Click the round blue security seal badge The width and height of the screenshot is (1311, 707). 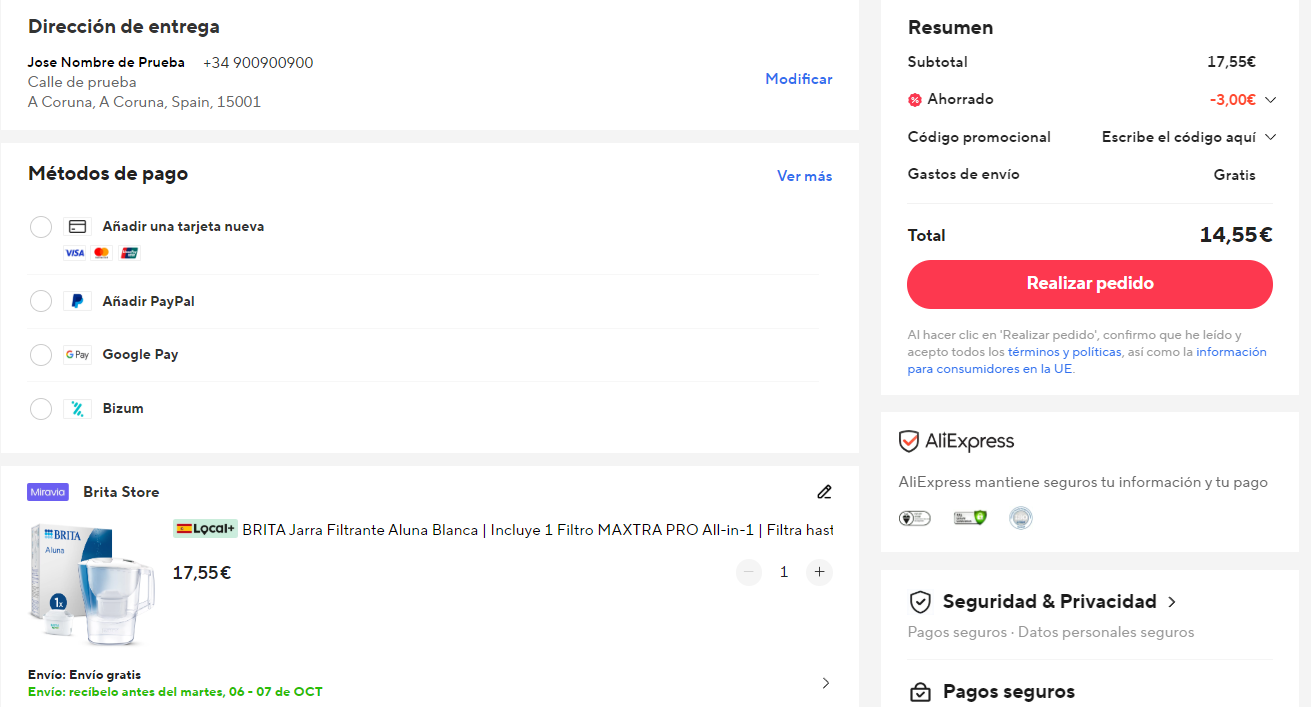[x=1020, y=518]
